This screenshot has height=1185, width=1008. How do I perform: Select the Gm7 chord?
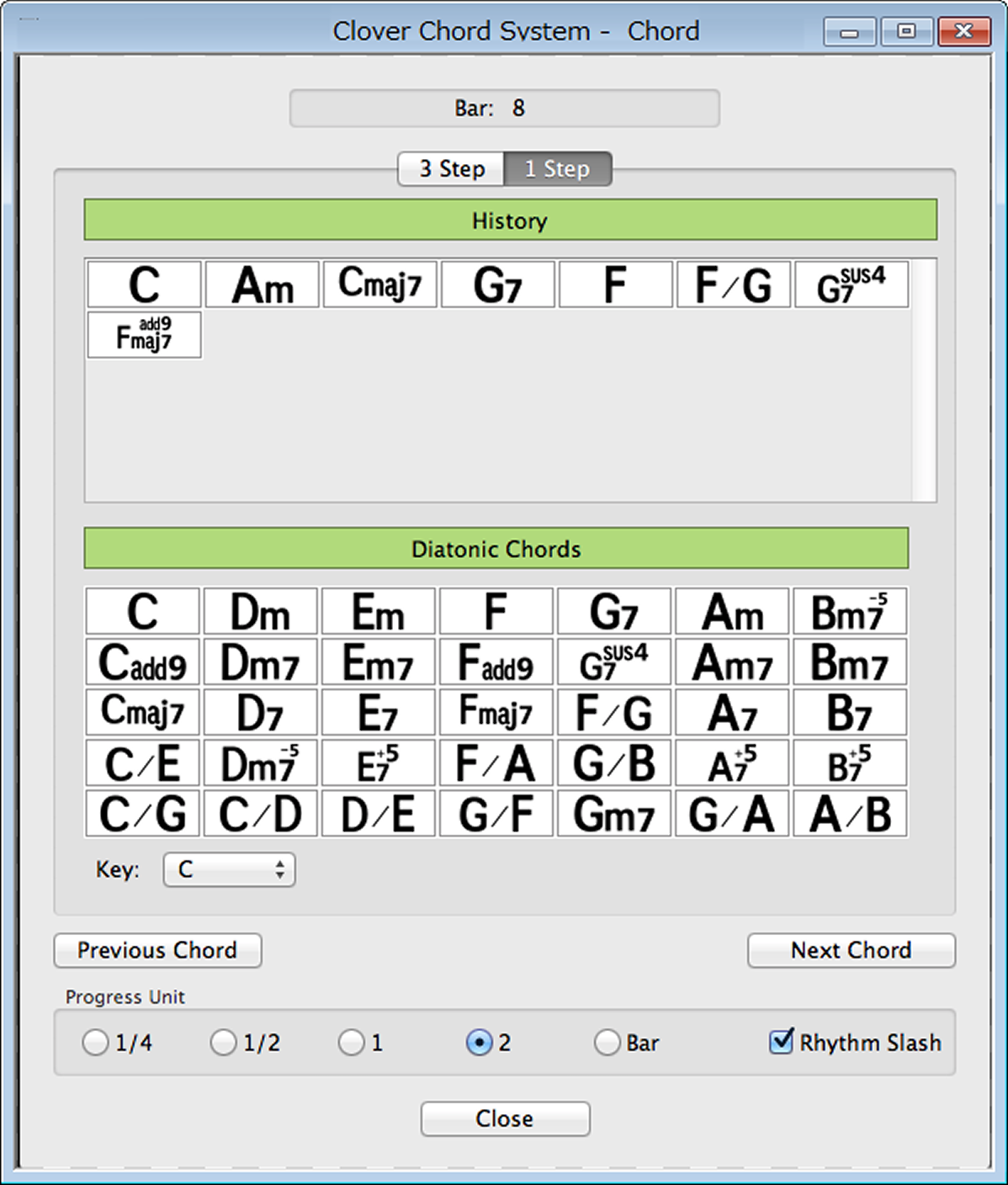coord(613,813)
